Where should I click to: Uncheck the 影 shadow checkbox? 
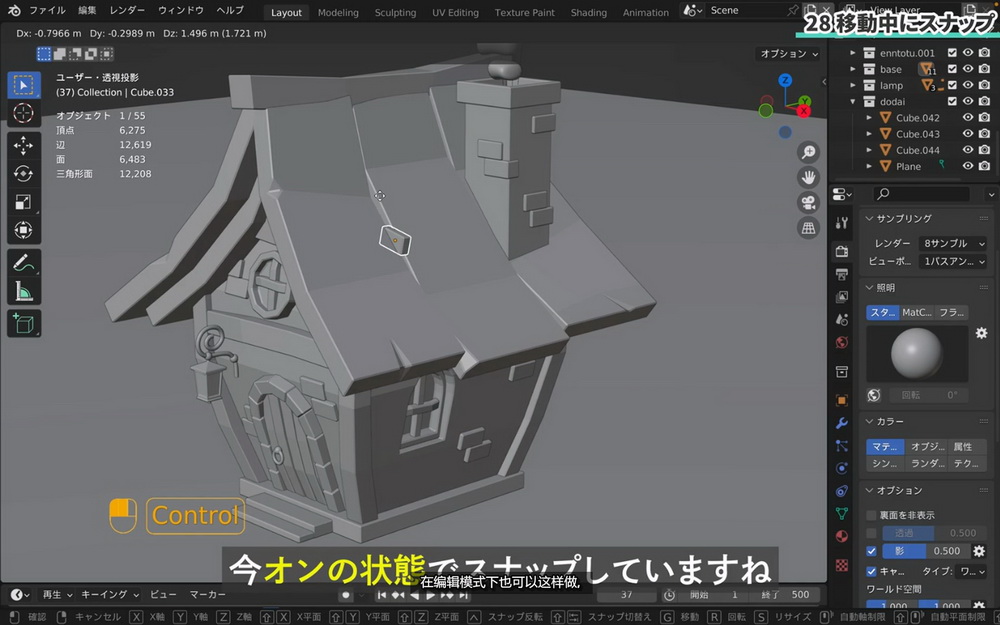[871, 551]
